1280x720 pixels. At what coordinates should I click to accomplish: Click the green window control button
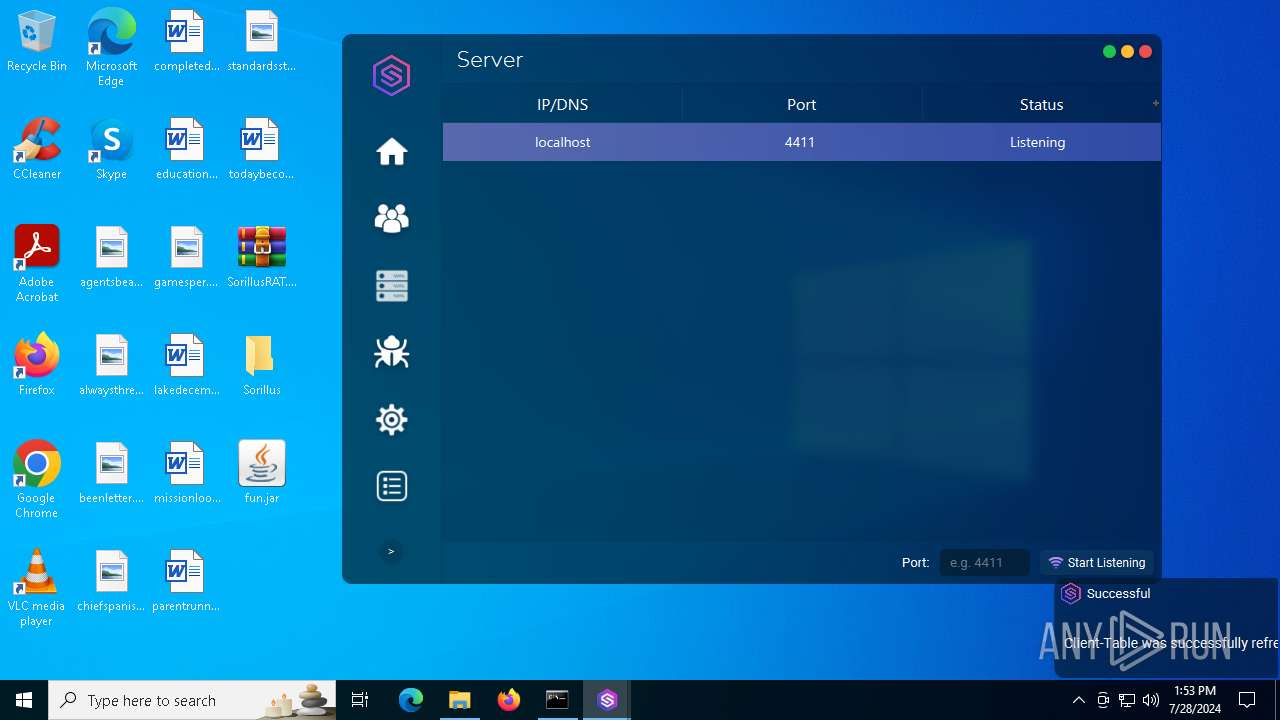pyautogui.click(x=1109, y=52)
